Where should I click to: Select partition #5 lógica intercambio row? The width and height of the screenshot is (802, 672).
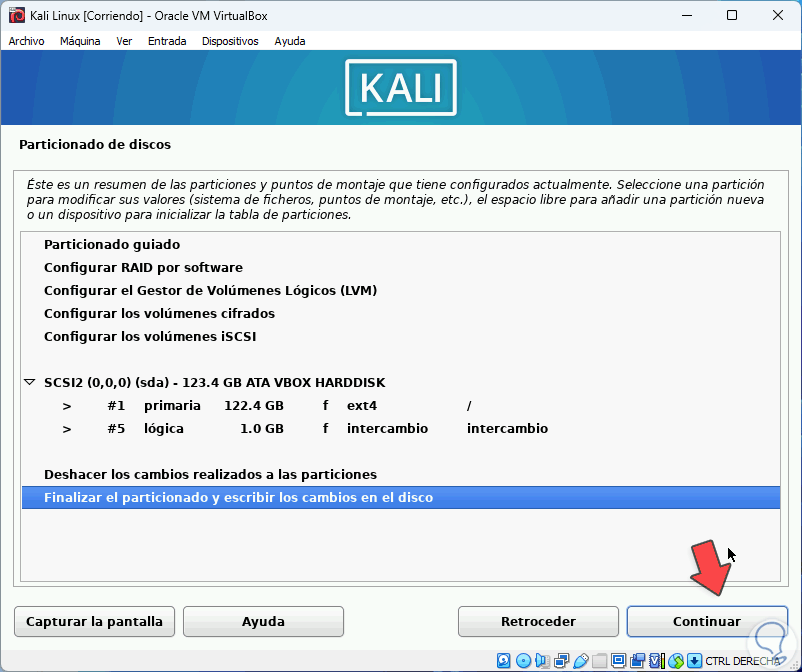coord(401,429)
